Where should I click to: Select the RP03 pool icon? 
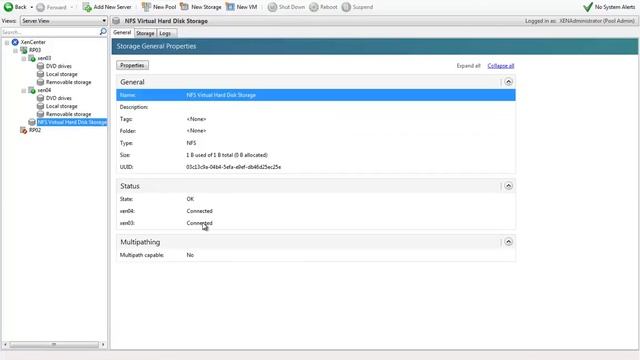[24, 50]
